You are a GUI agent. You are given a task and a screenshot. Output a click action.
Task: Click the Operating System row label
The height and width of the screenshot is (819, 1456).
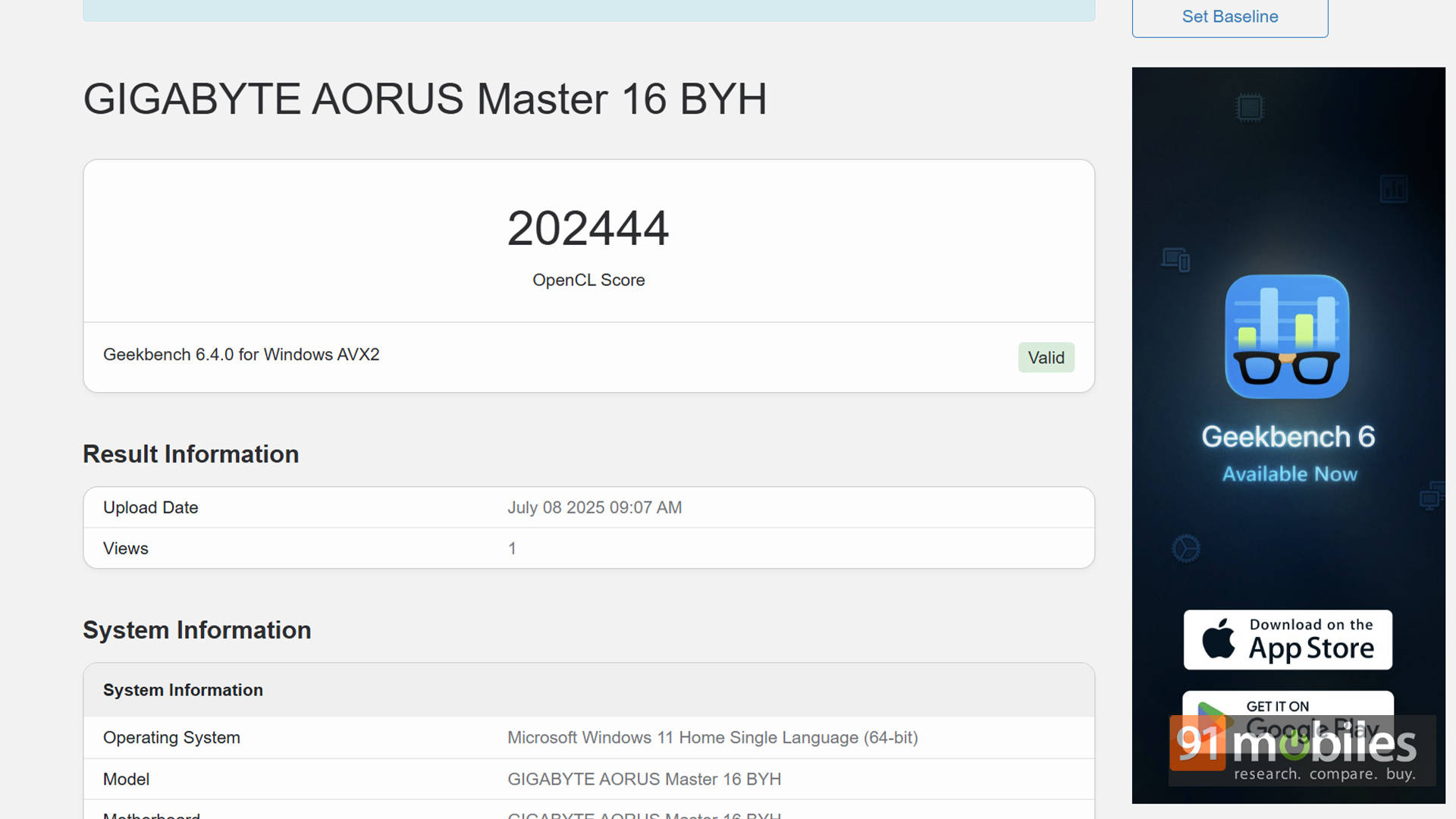171,737
